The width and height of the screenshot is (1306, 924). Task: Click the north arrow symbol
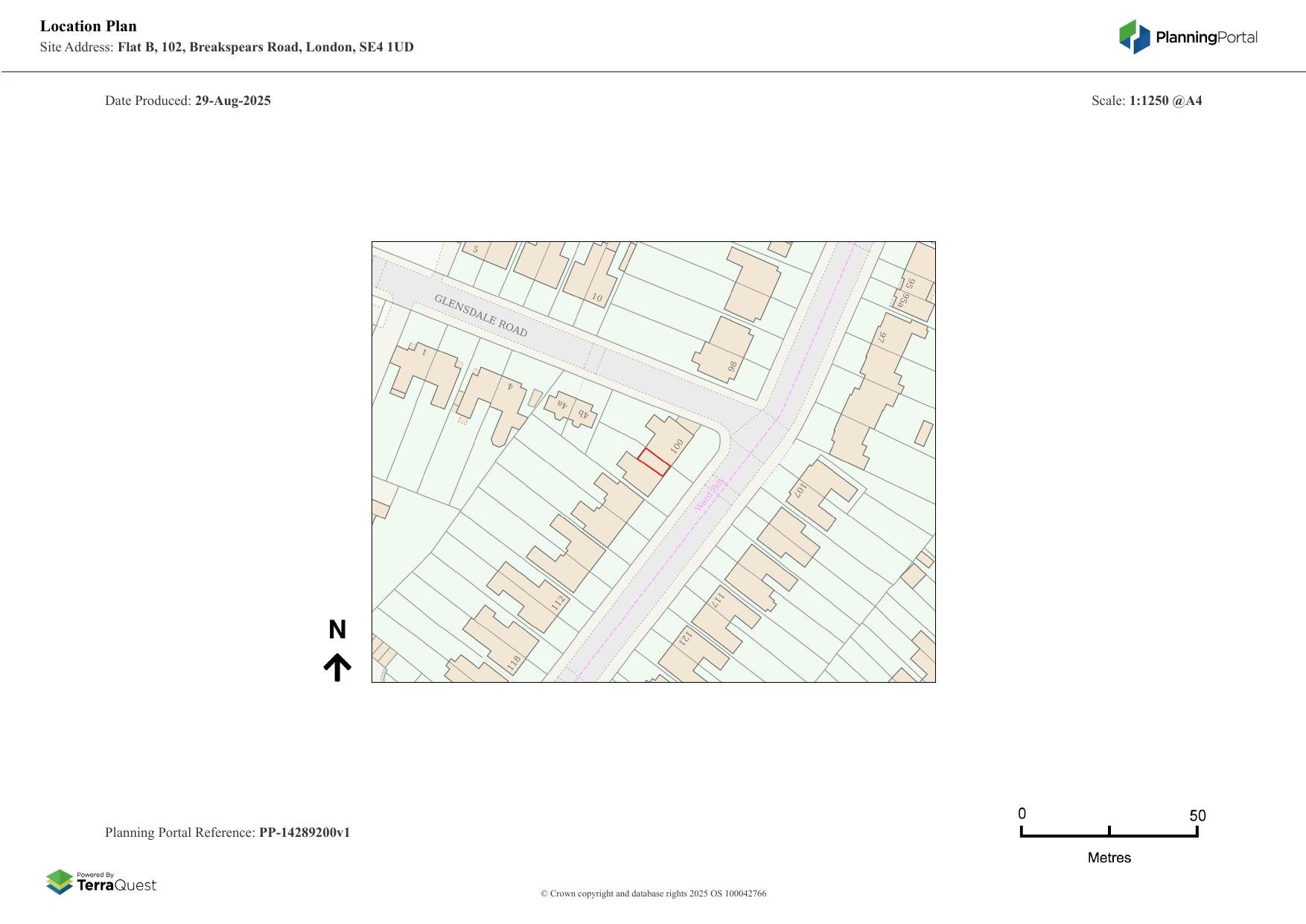(337, 667)
